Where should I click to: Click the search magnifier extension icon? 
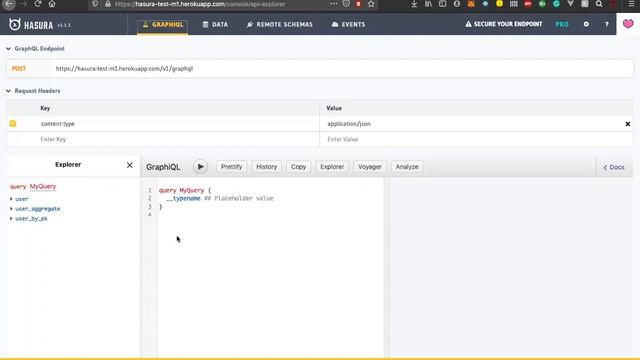pyautogui.click(x=599, y=4)
